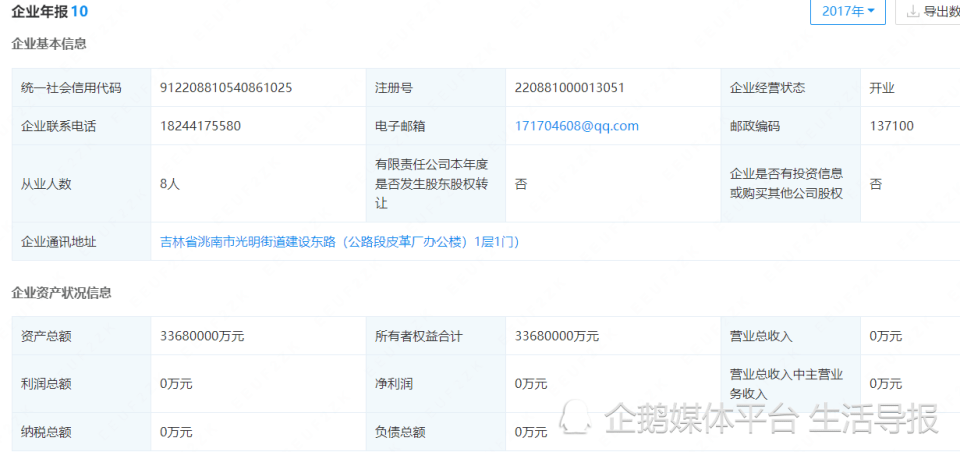Click the 导出数据 export button
This screenshot has height=452, width=960.
click(935, 12)
